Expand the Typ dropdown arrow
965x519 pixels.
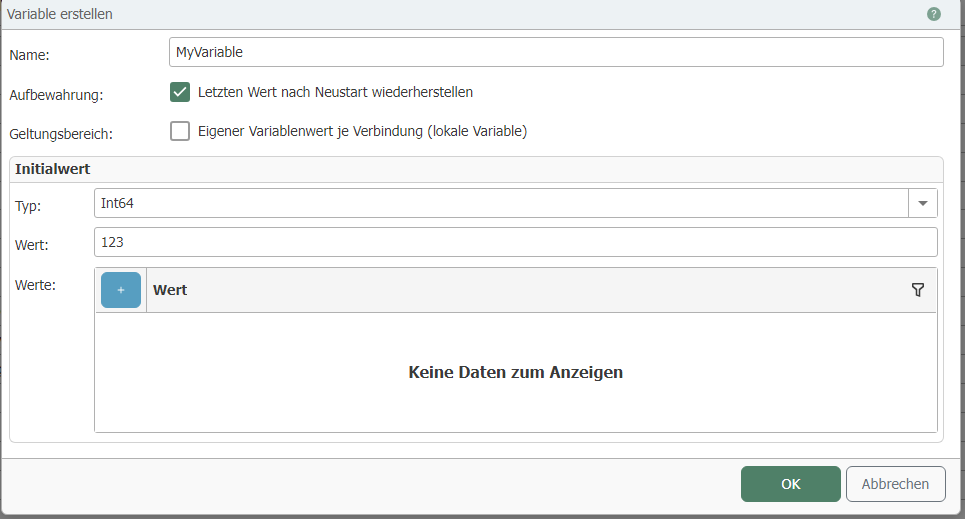tap(922, 203)
